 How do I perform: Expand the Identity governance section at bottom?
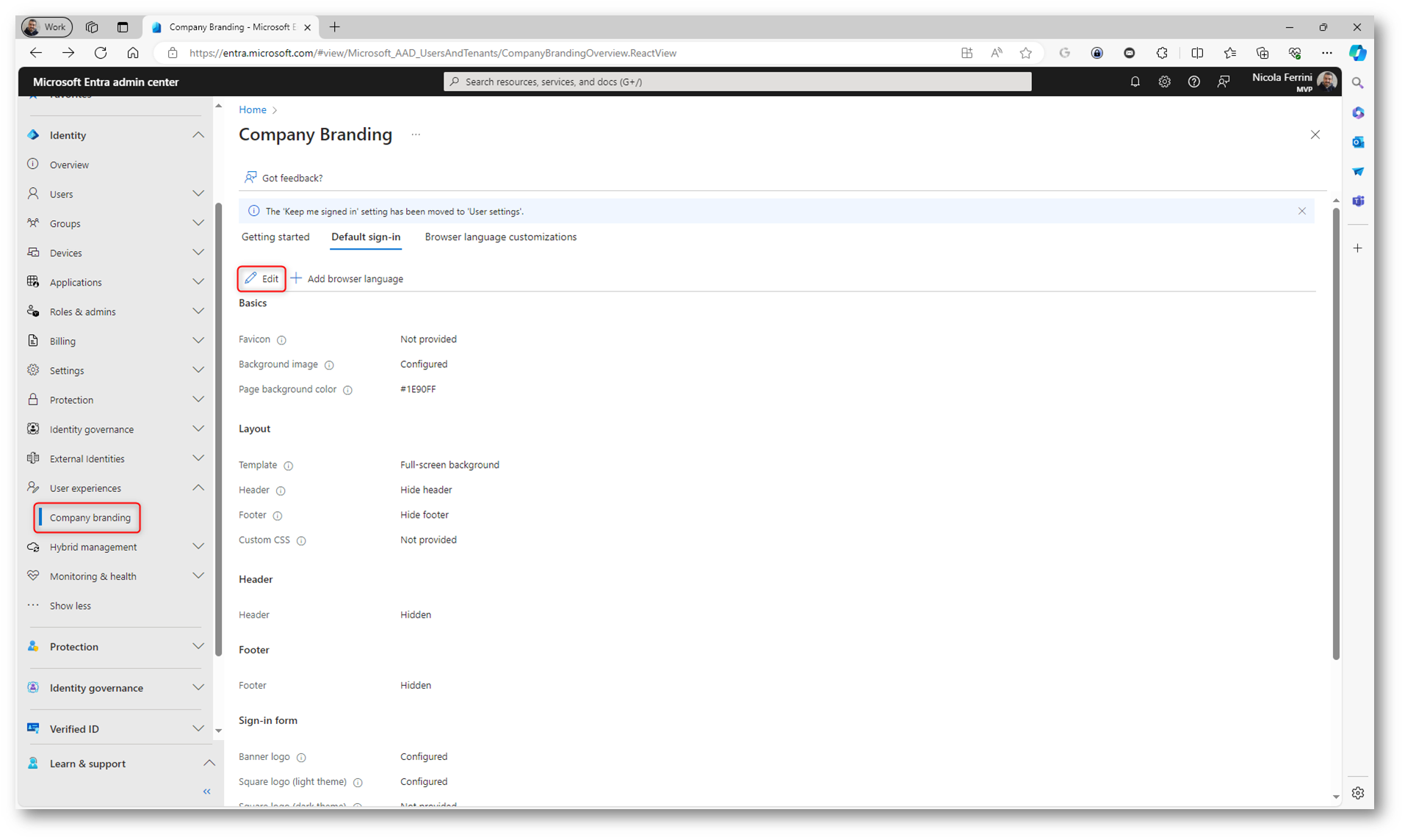pyautogui.click(x=198, y=687)
